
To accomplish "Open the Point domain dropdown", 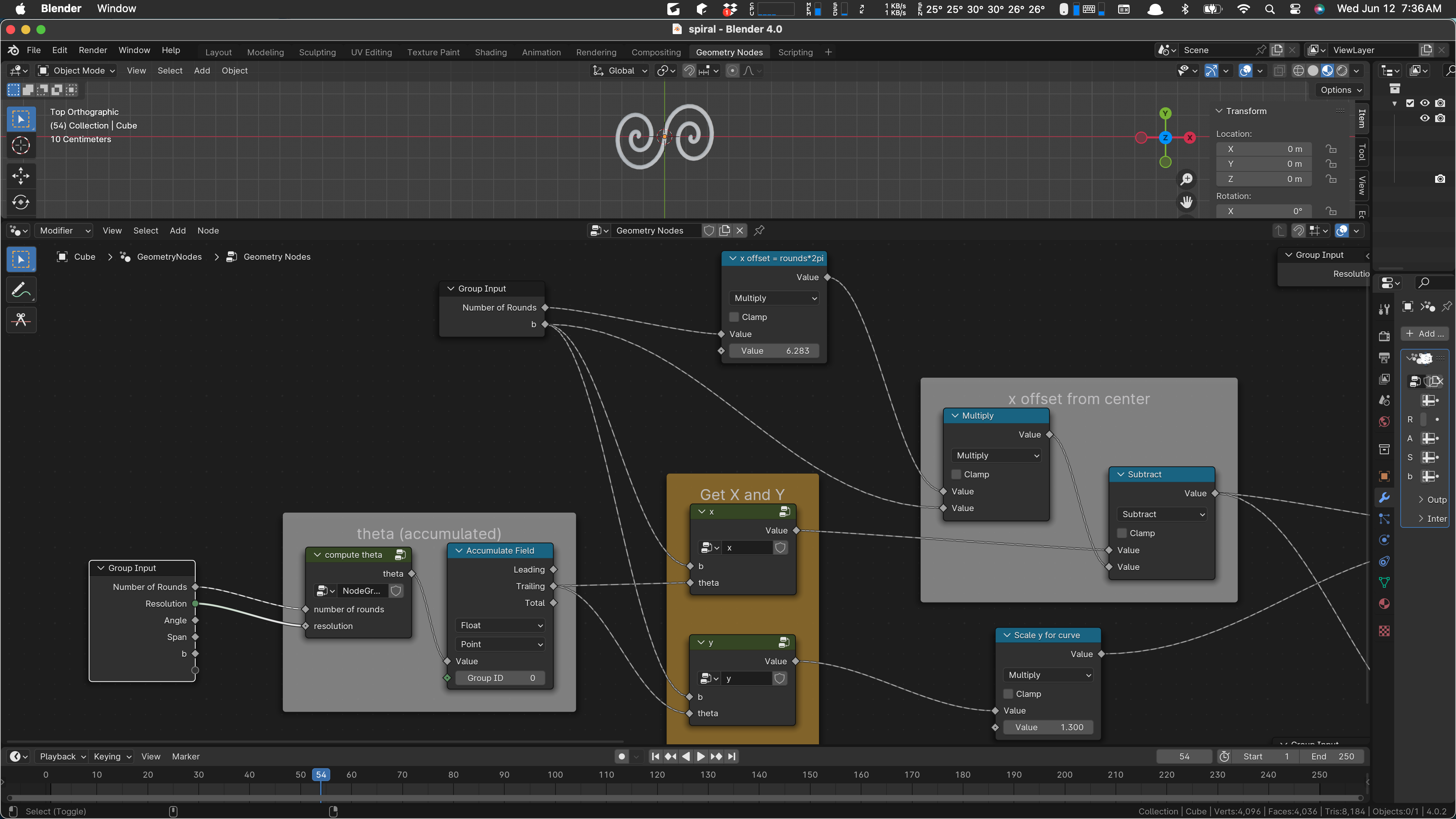I will [500, 644].
